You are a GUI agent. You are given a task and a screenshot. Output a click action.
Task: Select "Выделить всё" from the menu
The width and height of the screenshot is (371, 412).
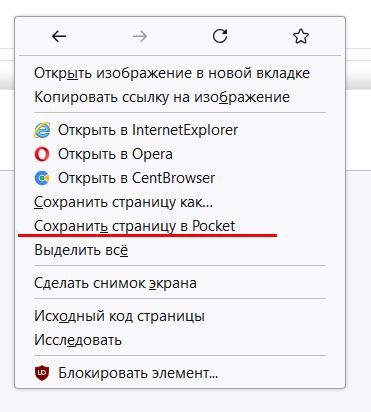(81, 250)
